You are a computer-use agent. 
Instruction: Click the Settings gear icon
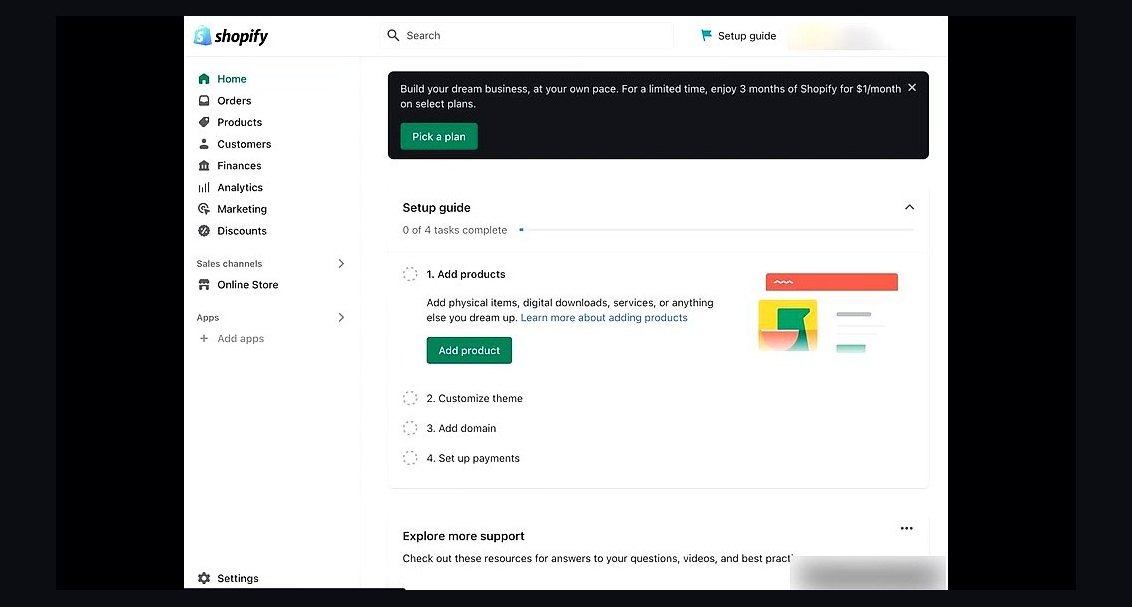[204, 578]
